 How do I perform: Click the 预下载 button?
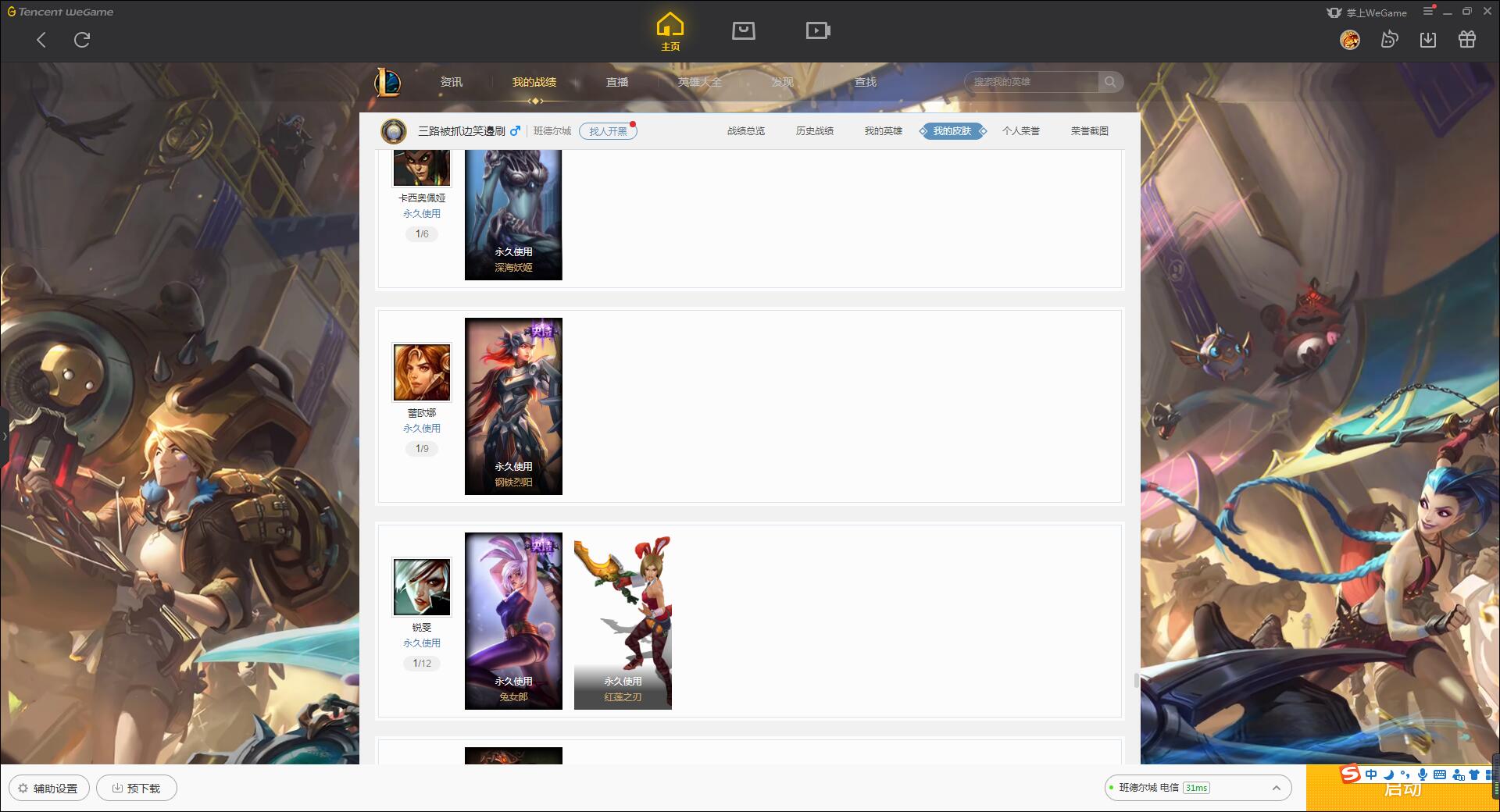137,788
